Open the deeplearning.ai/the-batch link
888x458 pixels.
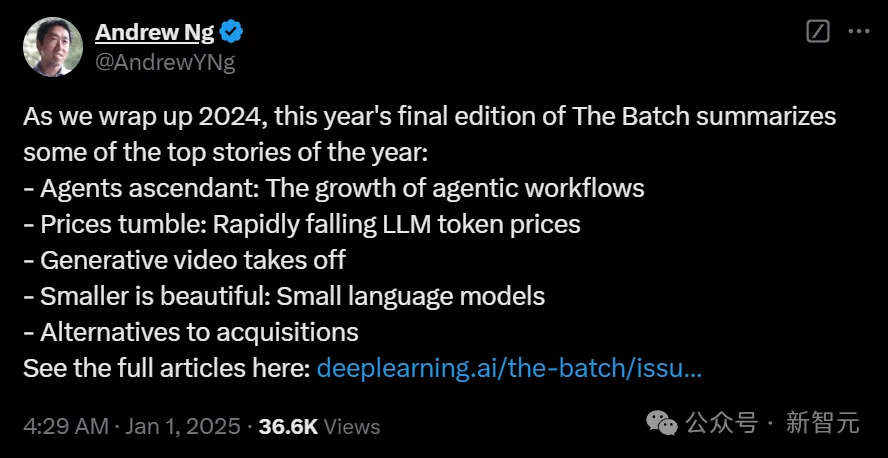coord(509,368)
